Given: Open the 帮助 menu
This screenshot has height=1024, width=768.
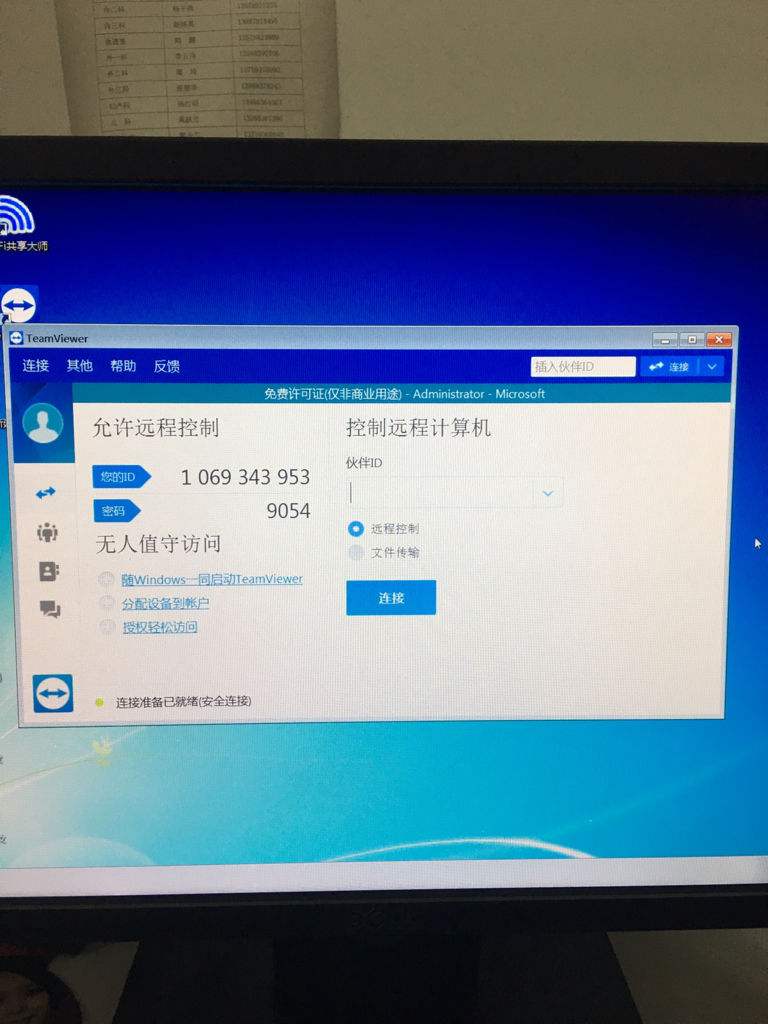Looking at the screenshot, I should point(123,366).
